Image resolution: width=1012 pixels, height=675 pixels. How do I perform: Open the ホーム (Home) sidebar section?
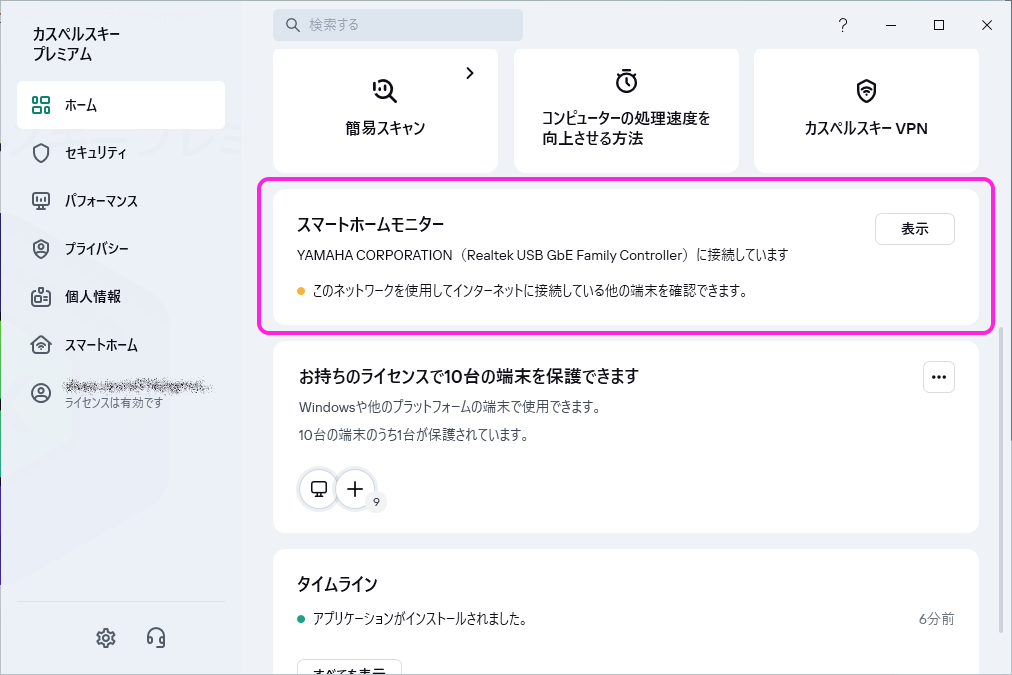click(x=121, y=105)
